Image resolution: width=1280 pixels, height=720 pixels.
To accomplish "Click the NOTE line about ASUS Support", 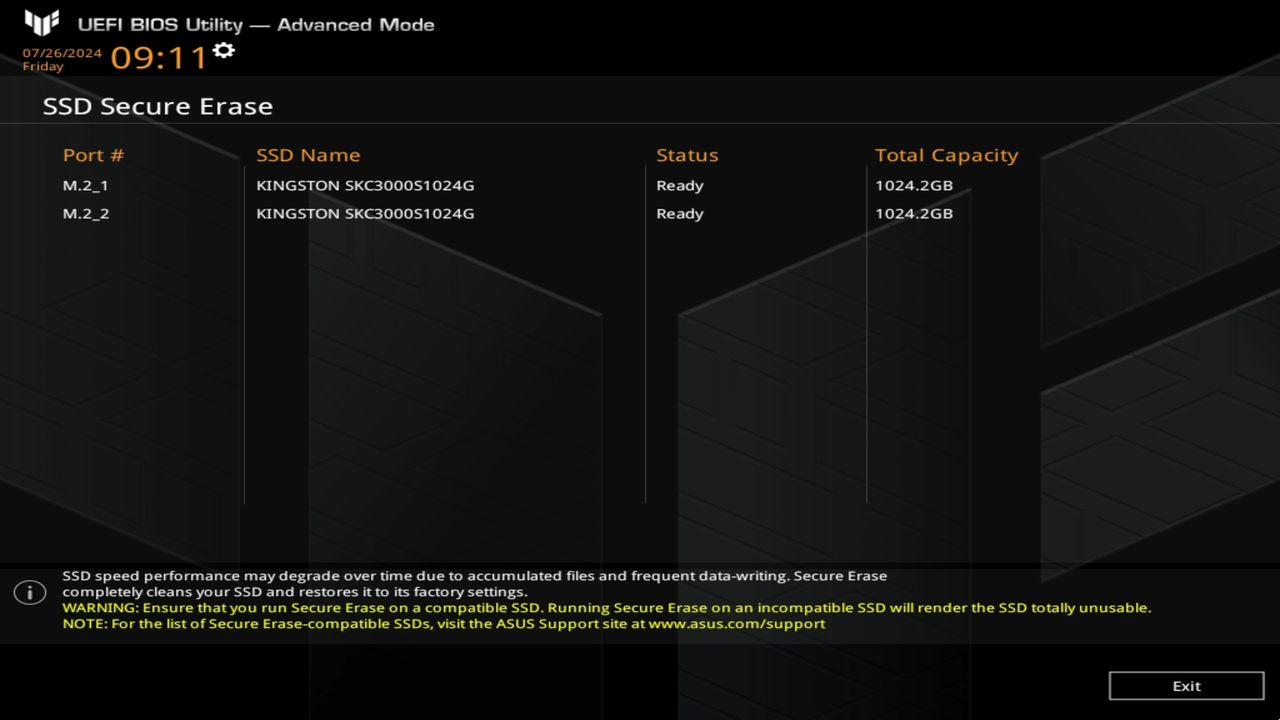I will 444,624.
